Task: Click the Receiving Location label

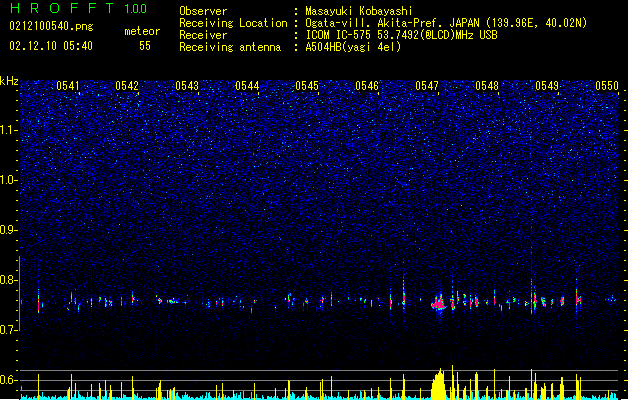Action: tap(233, 23)
